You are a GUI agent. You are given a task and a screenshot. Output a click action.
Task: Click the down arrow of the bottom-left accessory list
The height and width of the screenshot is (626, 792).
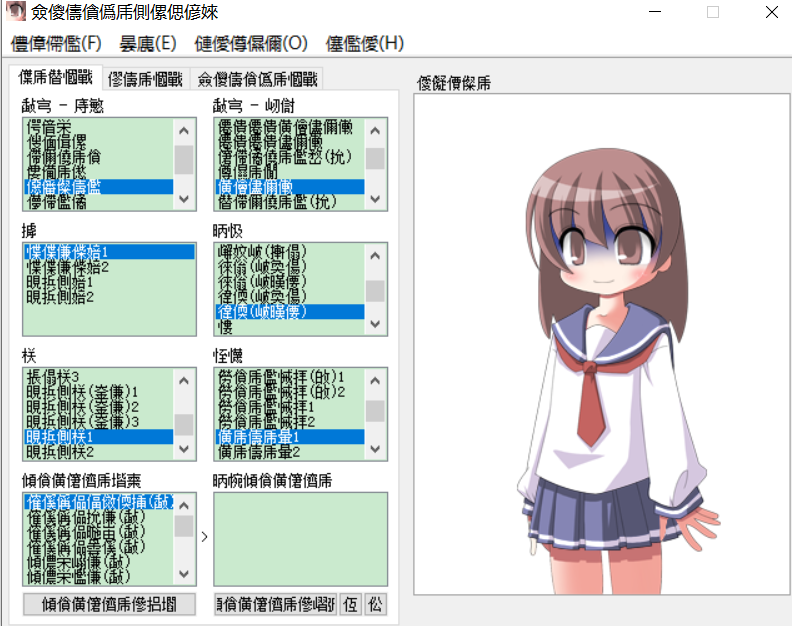[x=184, y=574]
